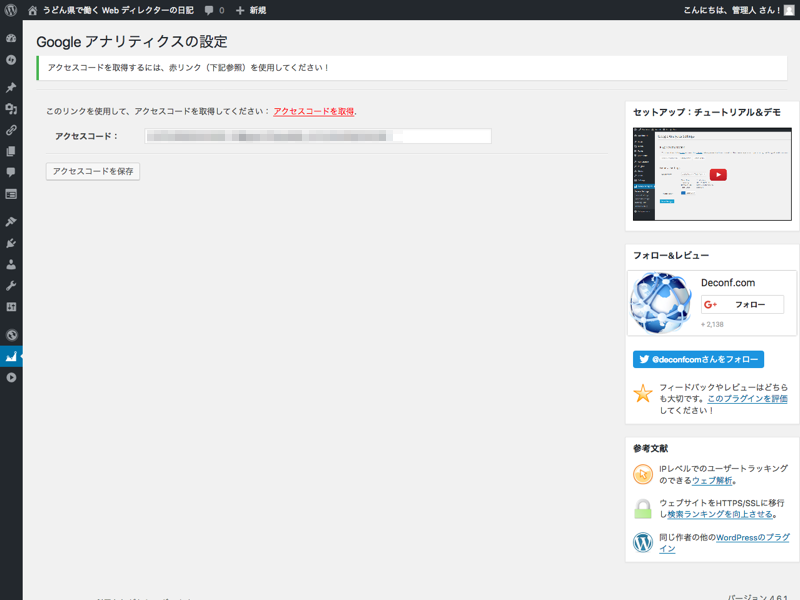800x600 pixels.
Task: Open the form/feedback sidebar icon
Action: [x=11, y=194]
